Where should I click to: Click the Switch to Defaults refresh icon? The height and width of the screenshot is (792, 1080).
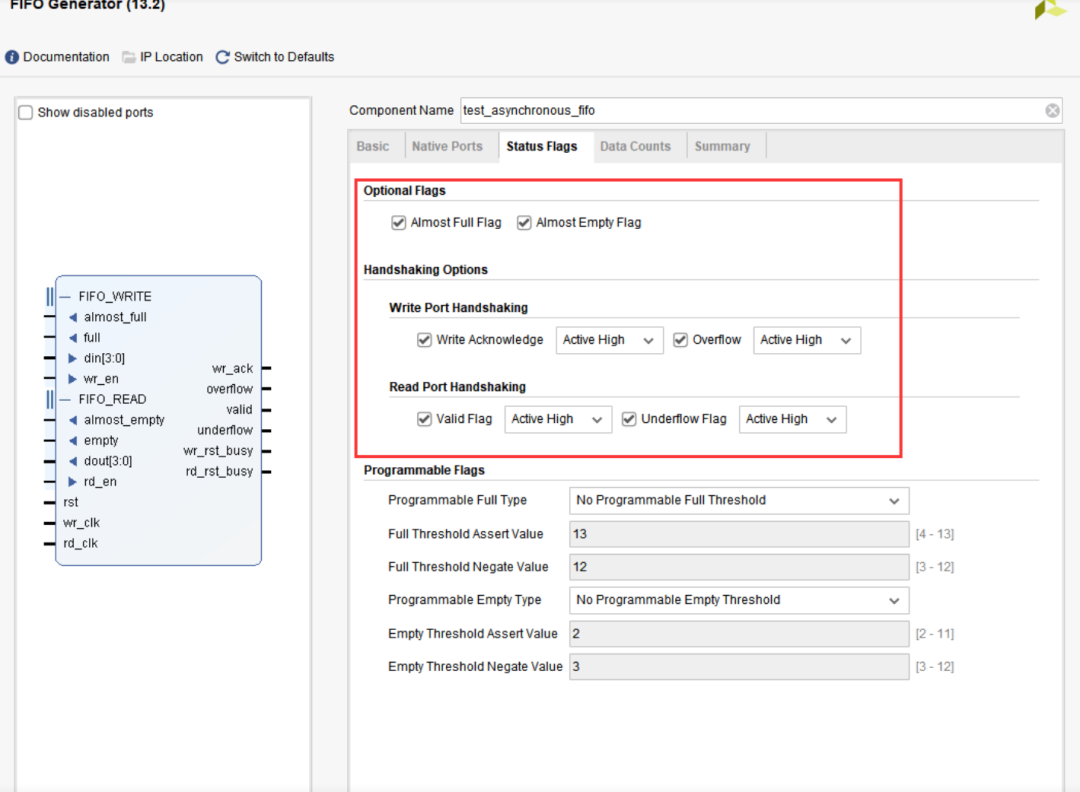click(x=222, y=57)
